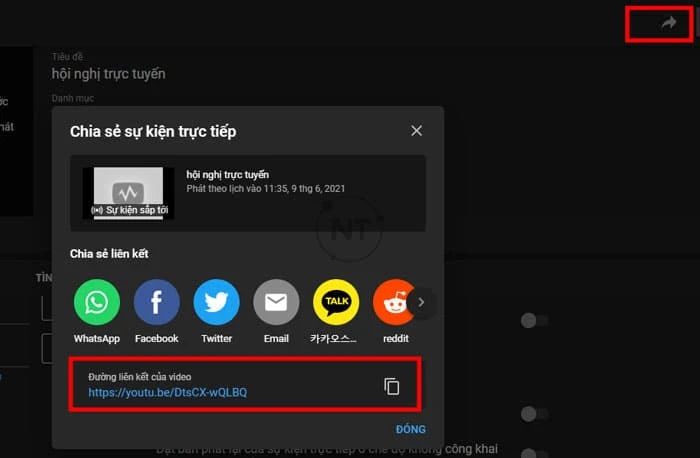Share the link via KakaoTalk icon
Screen dimensions: 700x458
(336, 302)
